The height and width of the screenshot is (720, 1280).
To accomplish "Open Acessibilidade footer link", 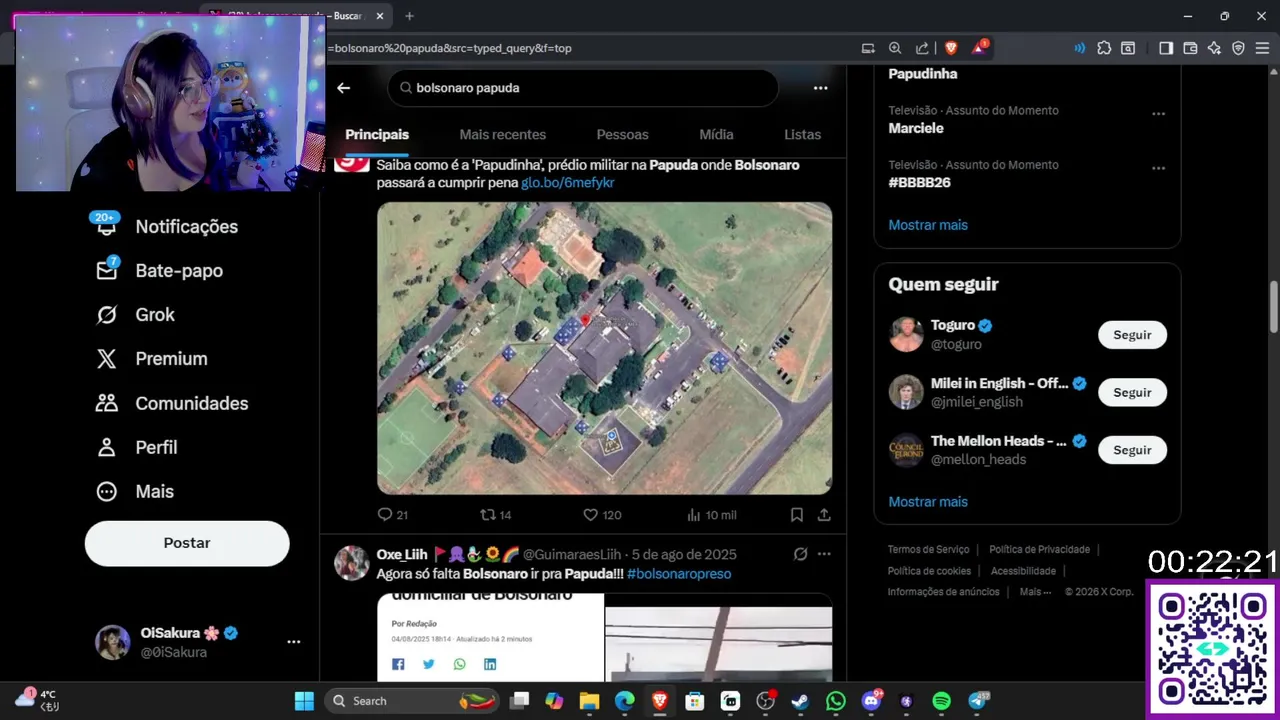I will click(x=1023, y=571).
